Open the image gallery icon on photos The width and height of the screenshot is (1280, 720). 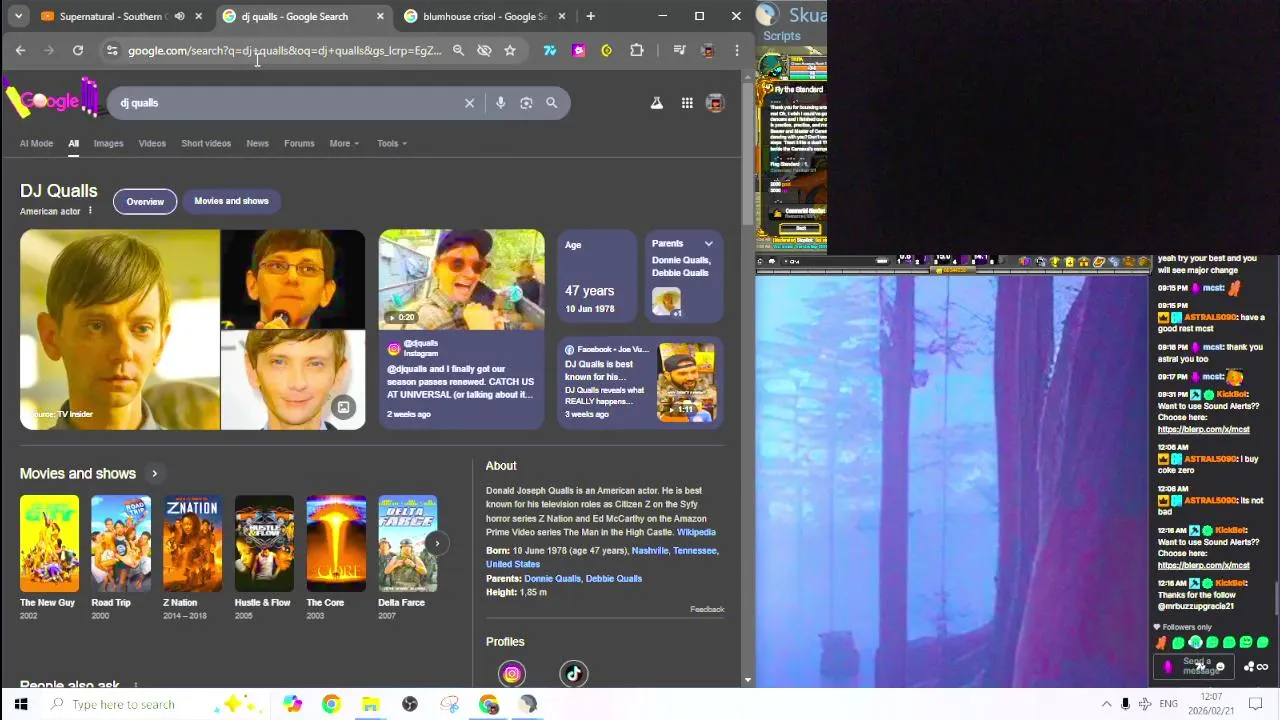point(343,407)
